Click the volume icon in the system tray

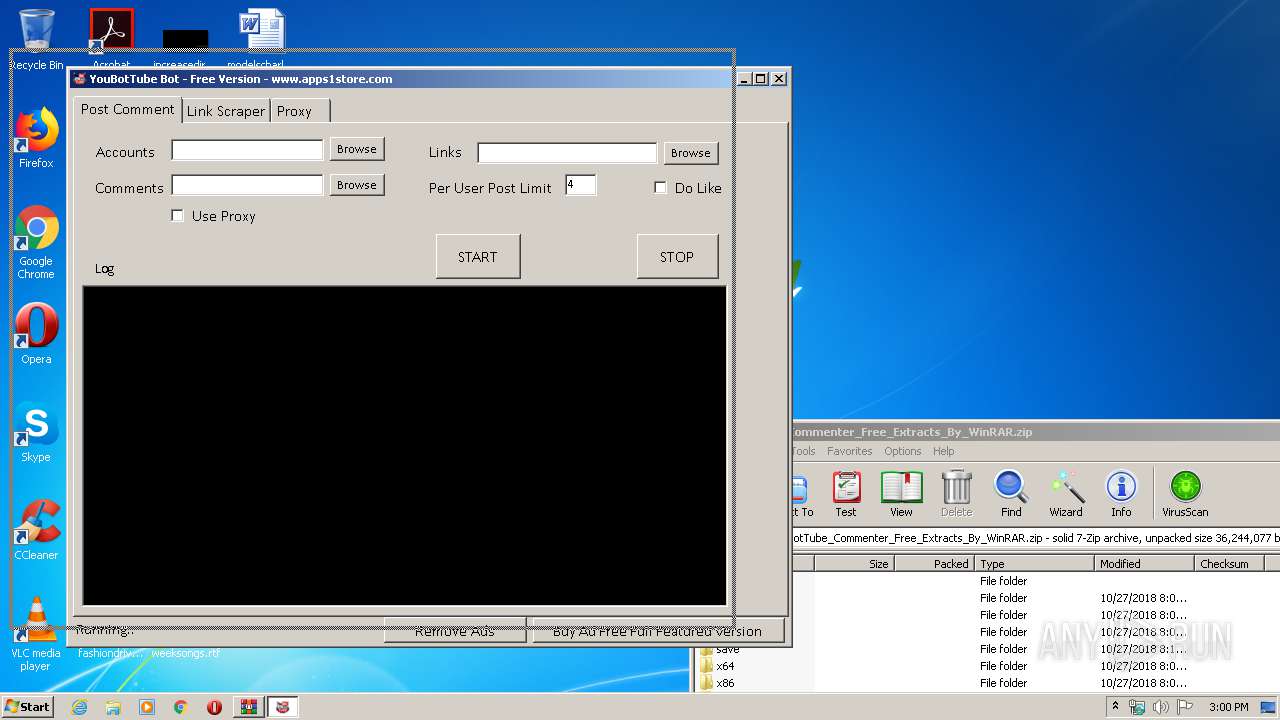pyautogui.click(x=1160, y=707)
